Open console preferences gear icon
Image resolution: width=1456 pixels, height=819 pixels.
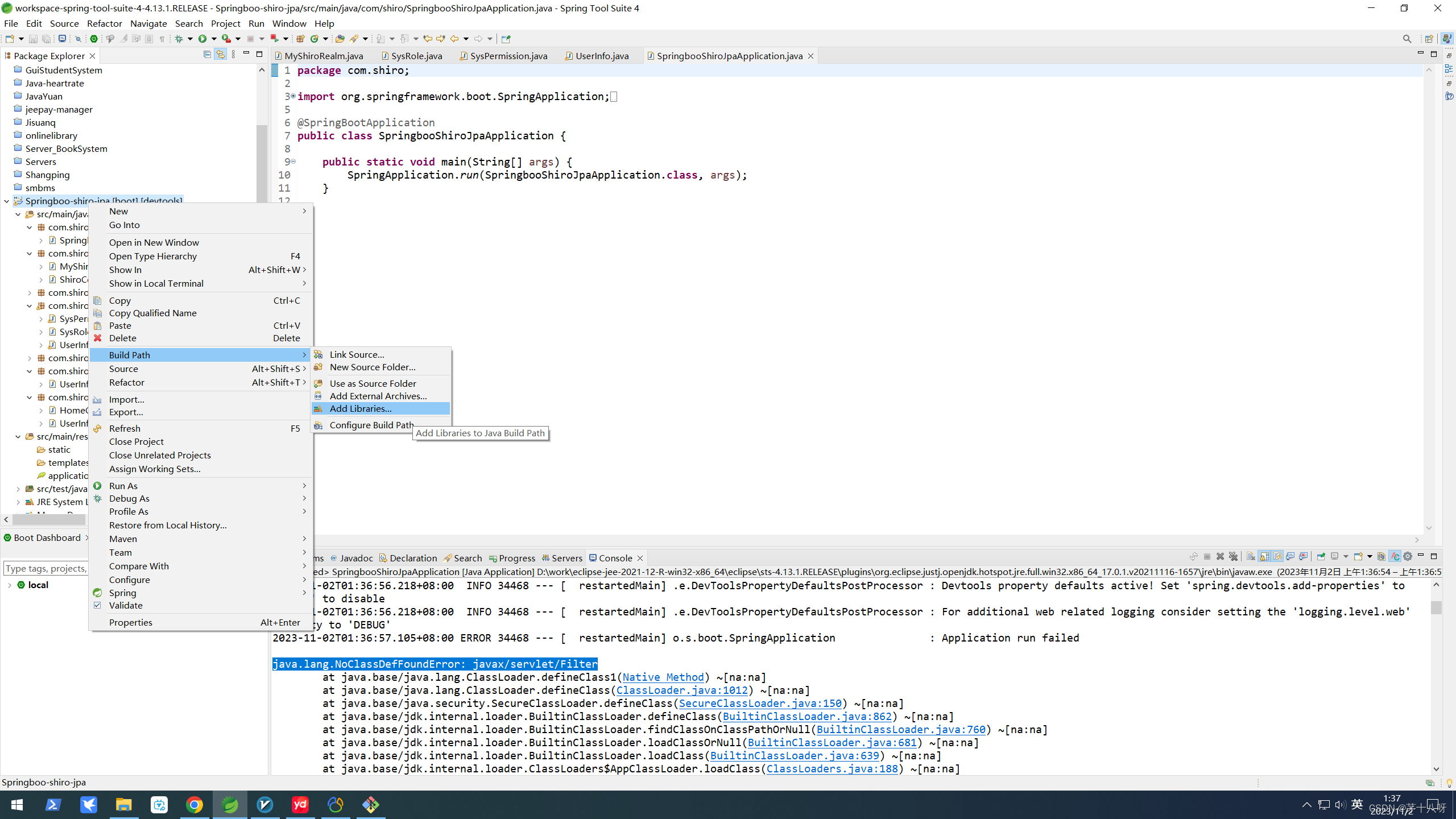click(x=1408, y=556)
